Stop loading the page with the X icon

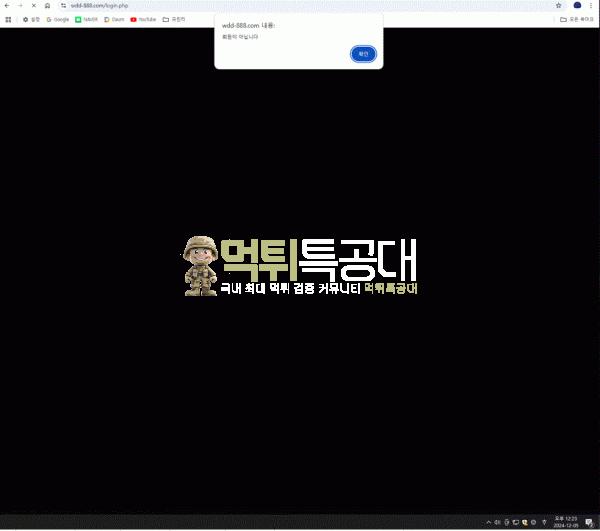(34, 6)
